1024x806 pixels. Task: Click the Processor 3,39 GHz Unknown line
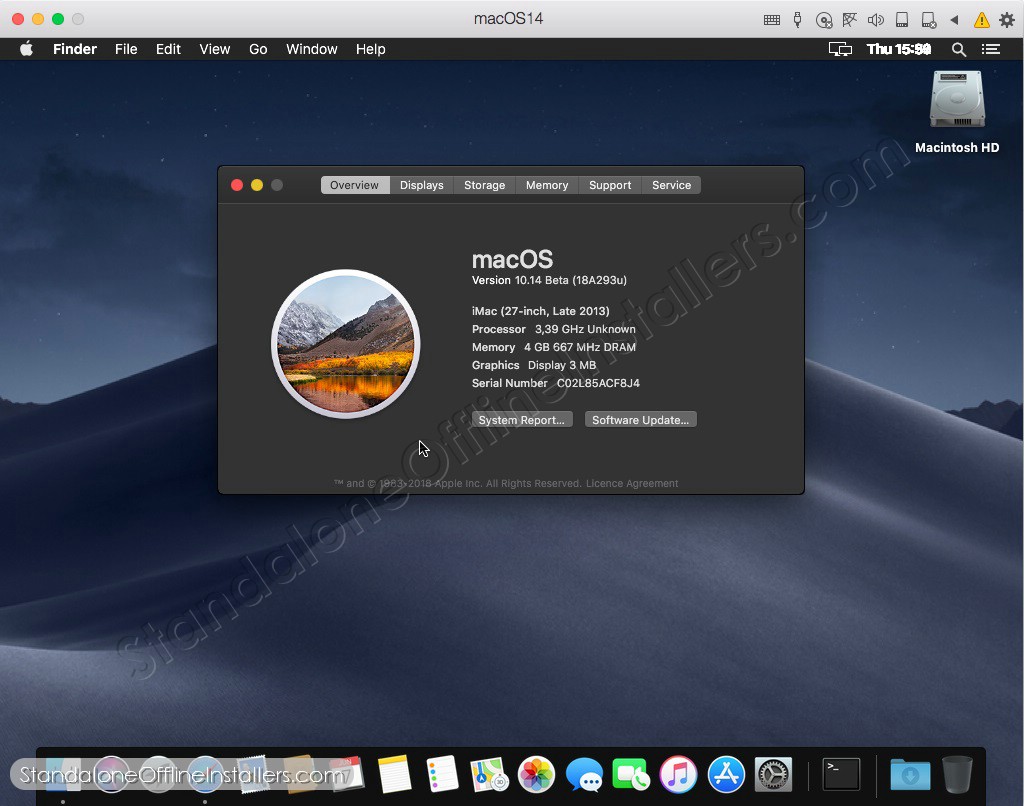click(554, 329)
